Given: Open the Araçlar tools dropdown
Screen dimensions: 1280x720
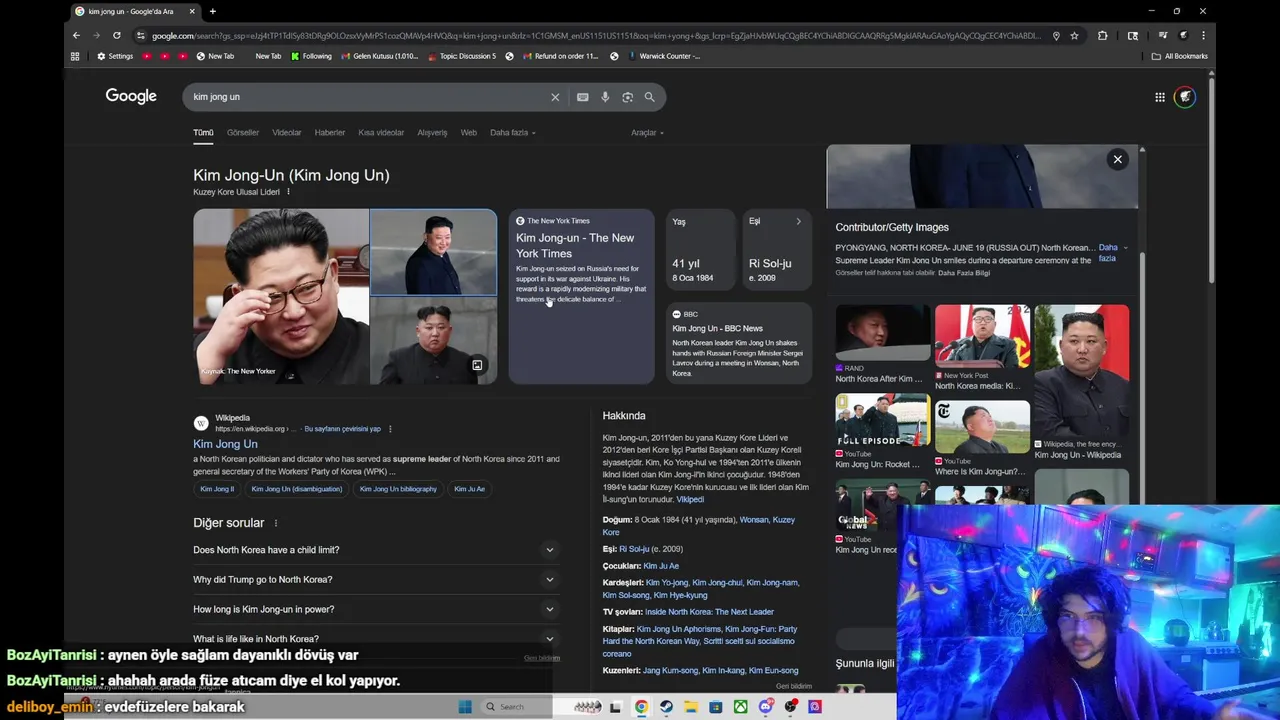Looking at the screenshot, I should coord(647,133).
